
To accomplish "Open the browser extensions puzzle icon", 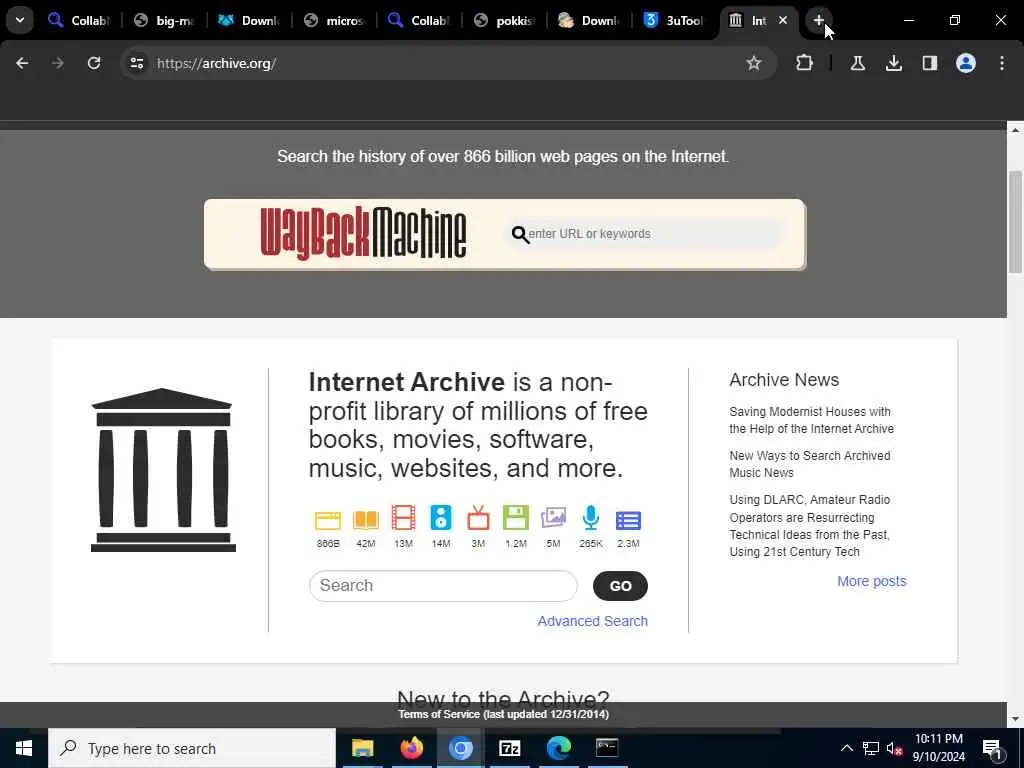I will (x=805, y=63).
